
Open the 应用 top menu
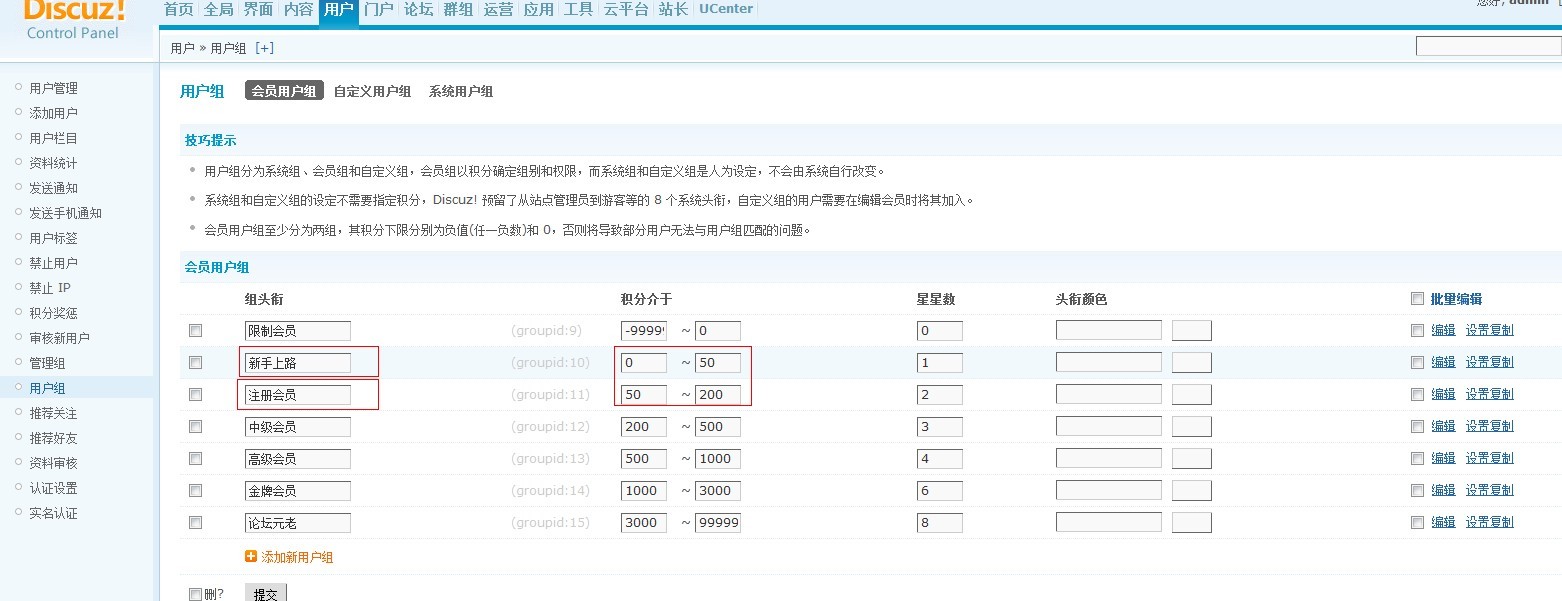538,10
